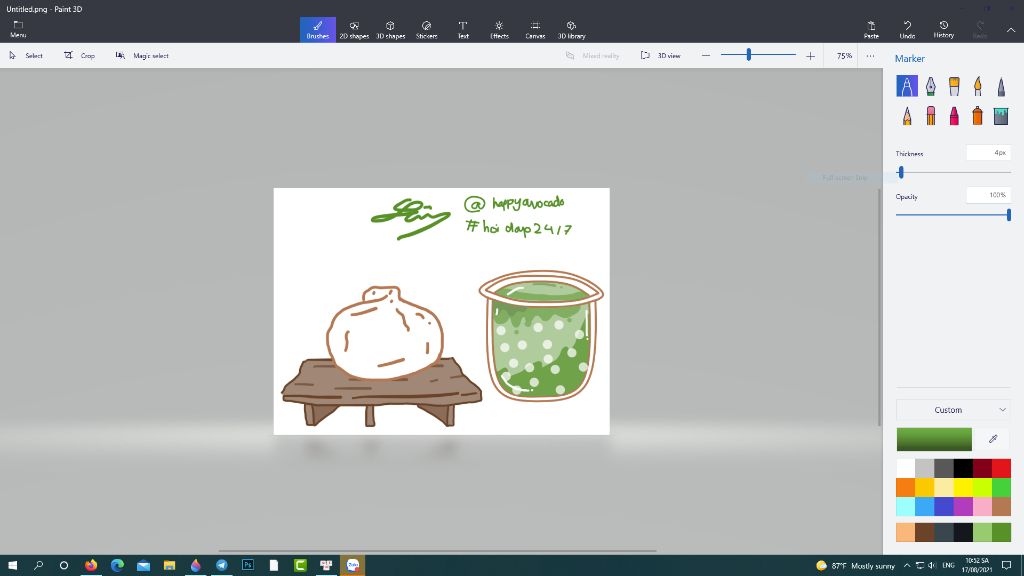
Task: Choose the white color swatch
Action: tap(905, 468)
